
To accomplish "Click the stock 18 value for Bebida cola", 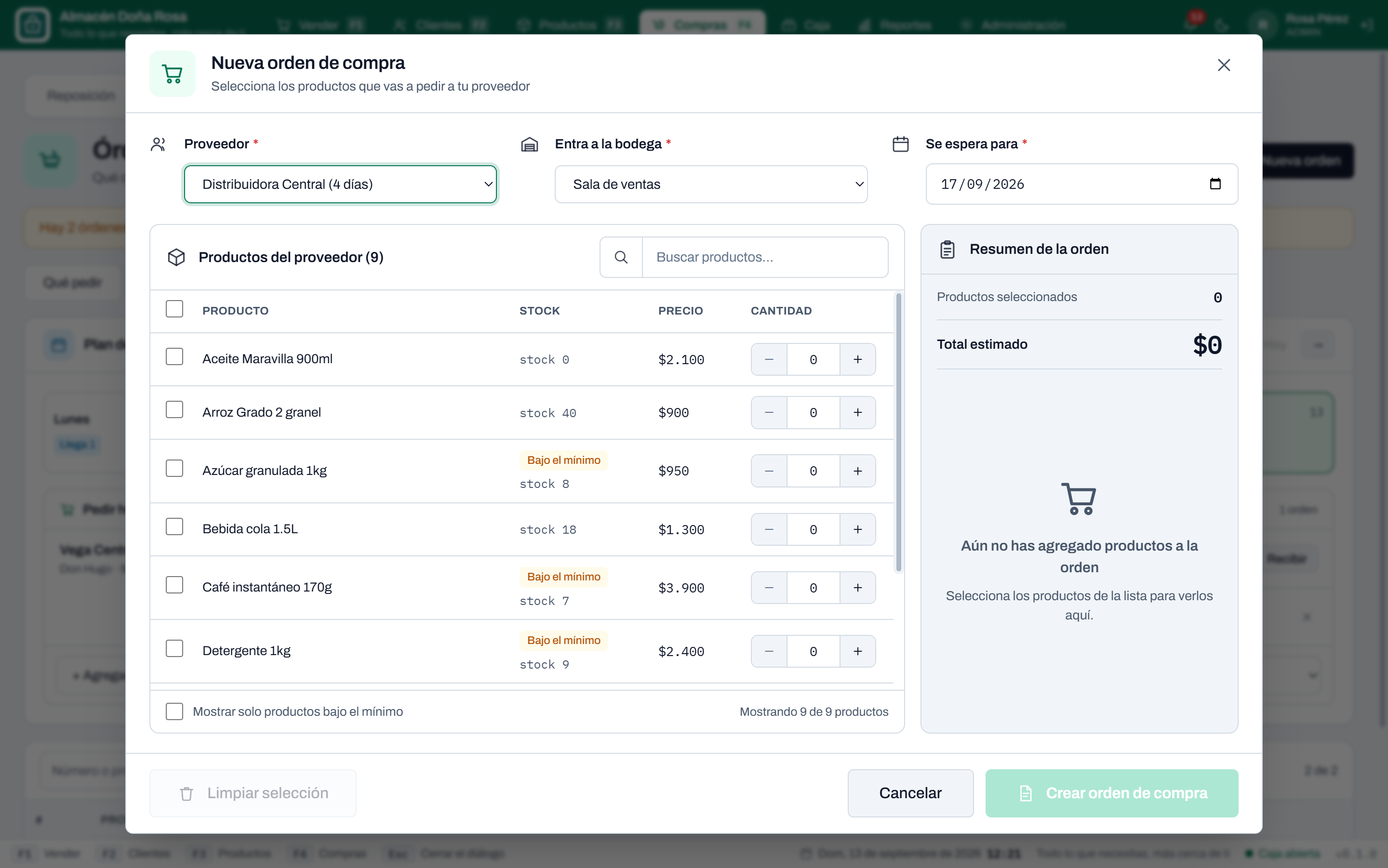I will click(548, 530).
